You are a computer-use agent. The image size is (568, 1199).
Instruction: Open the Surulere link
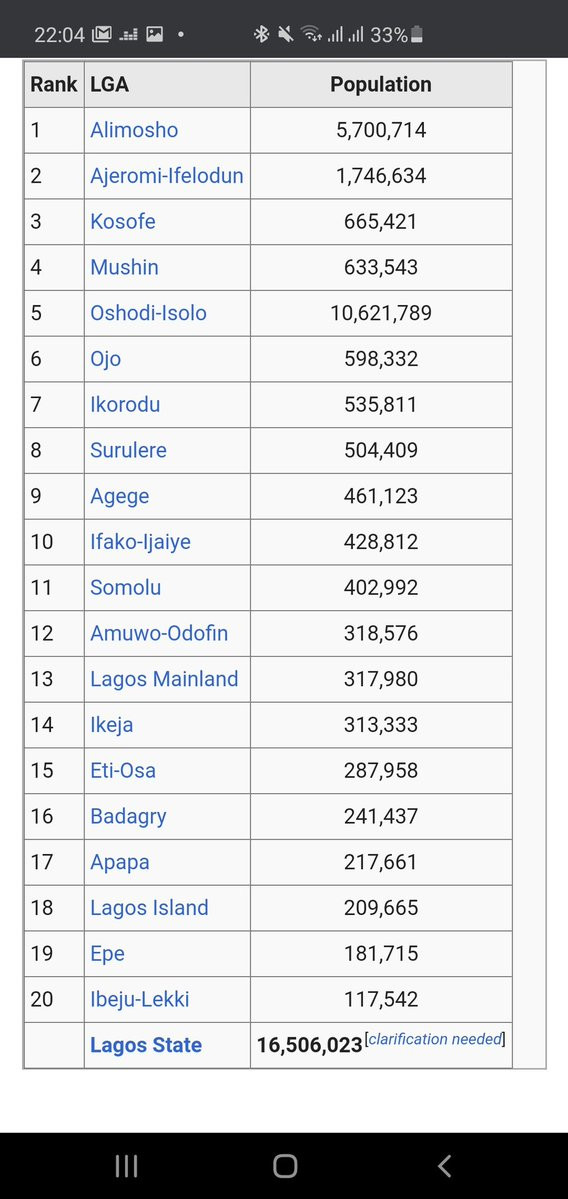pyautogui.click(x=128, y=450)
